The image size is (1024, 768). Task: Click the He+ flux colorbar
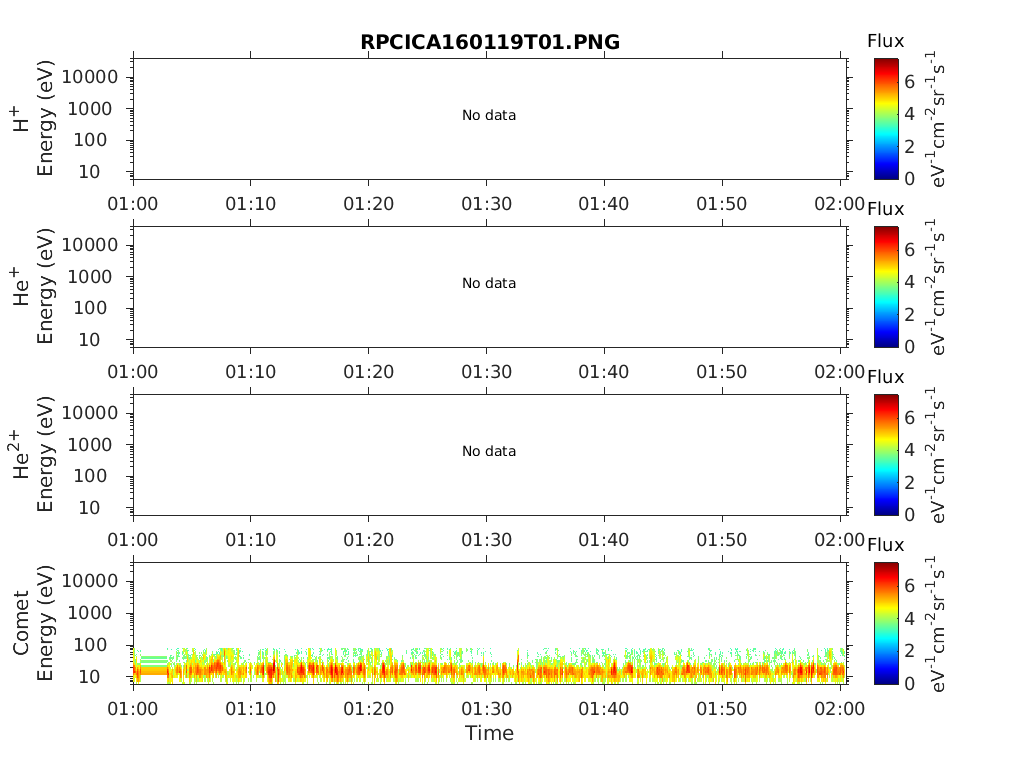(886, 287)
